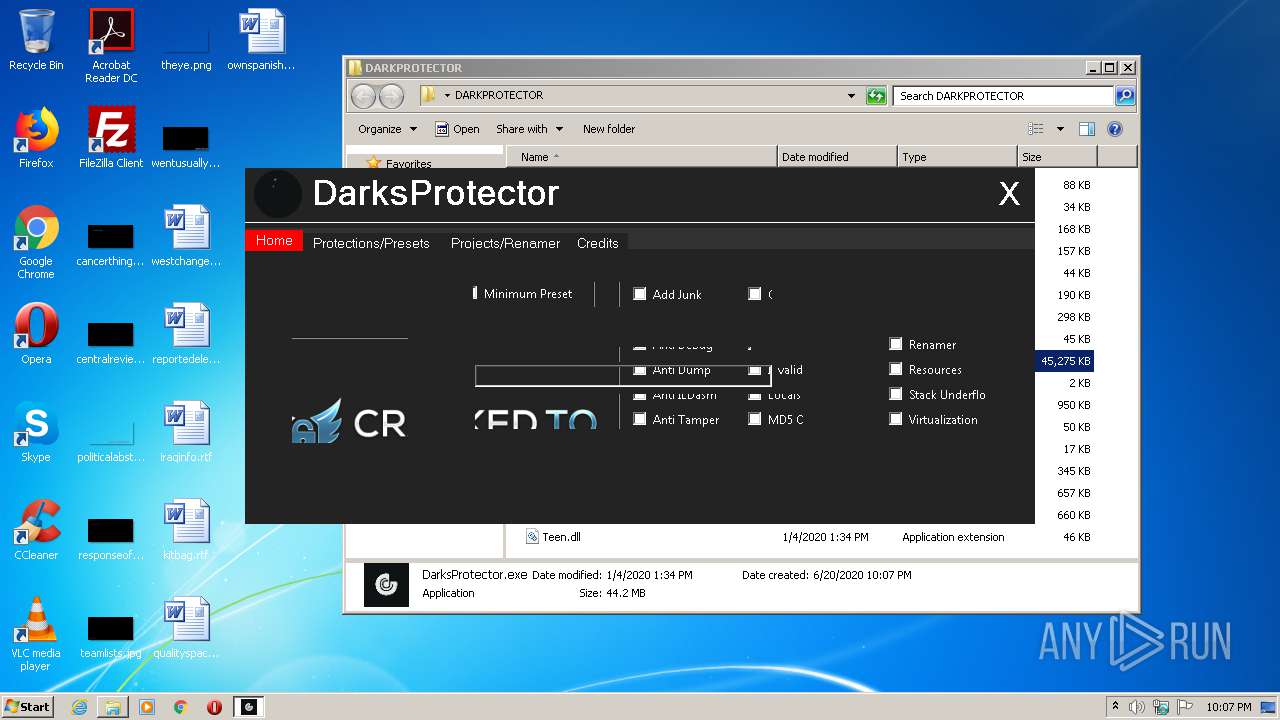The image size is (1280, 720).
Task: Show hidden tray icons arrow
Action: click(x=1115, y=707)
